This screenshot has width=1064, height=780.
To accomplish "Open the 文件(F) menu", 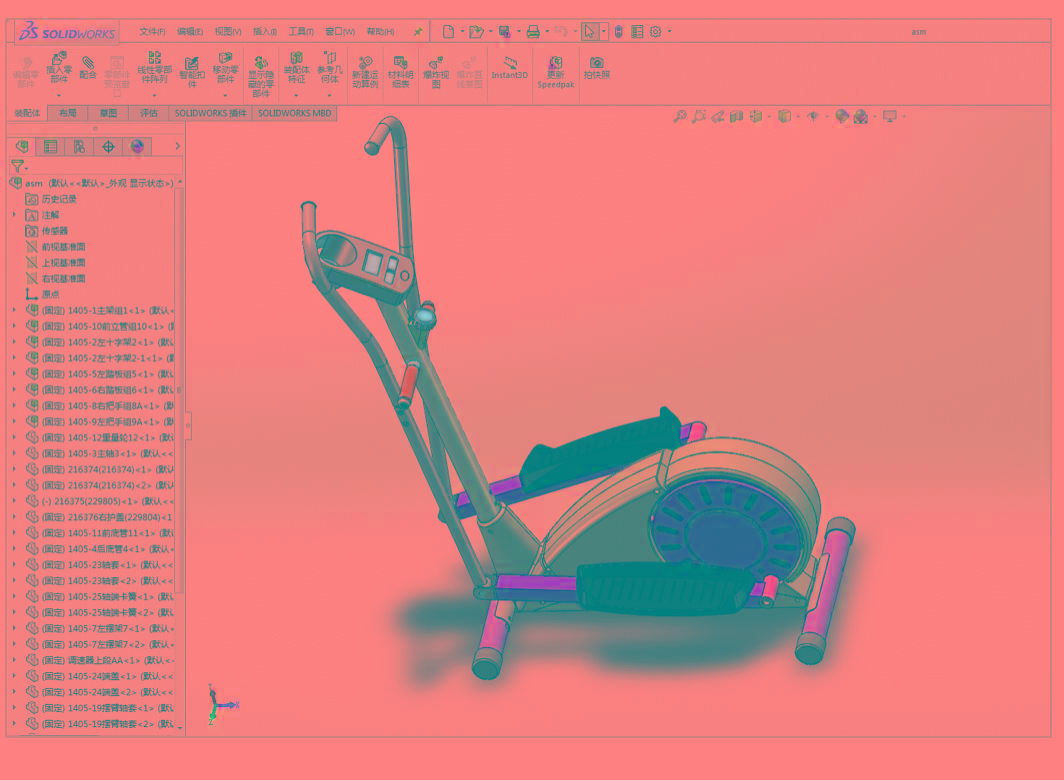I will (x=152, y=31).
